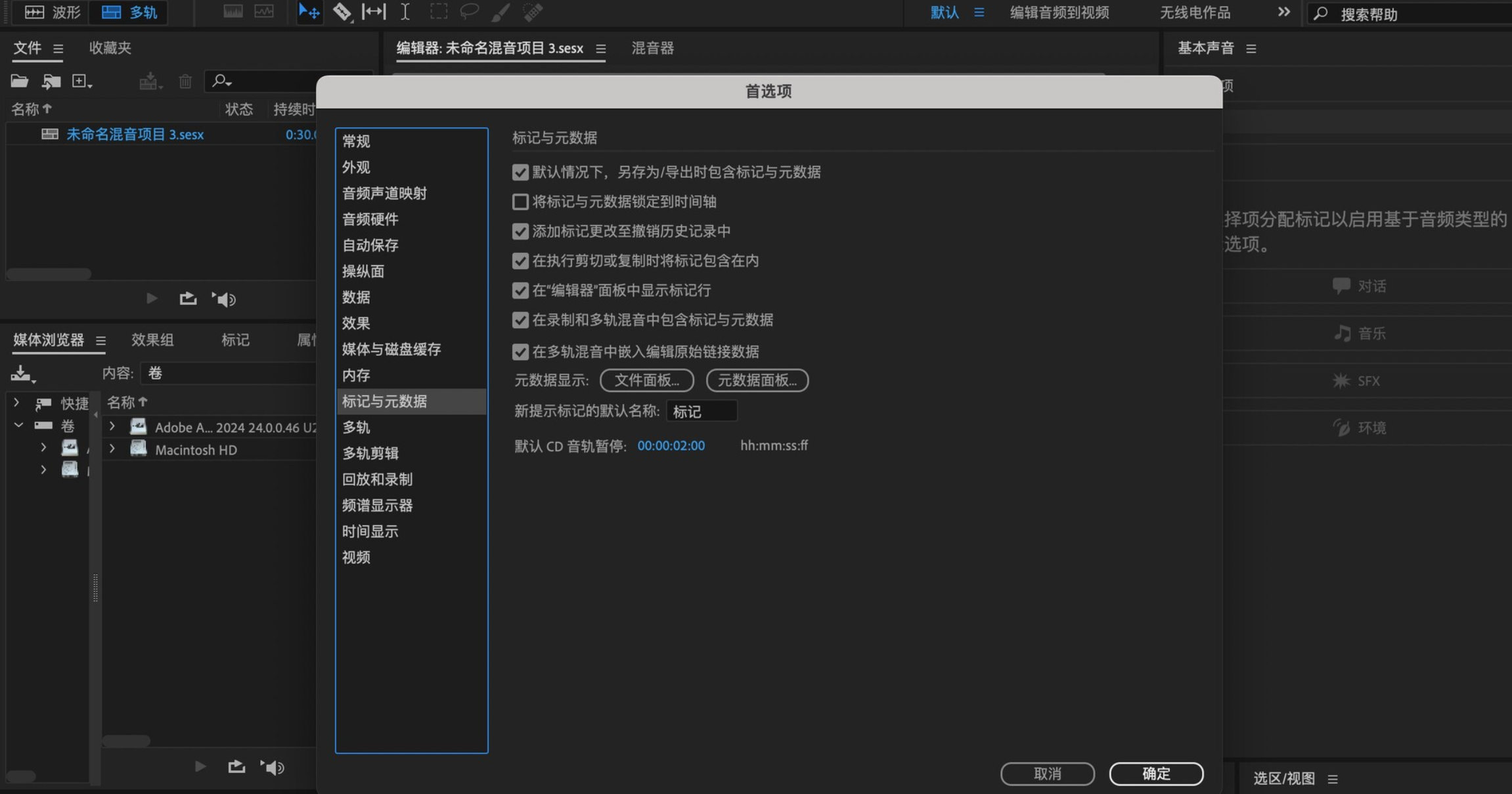This screenshot has height=794, width=1512.
Task: Select the Razor tool in top toolbar
Action: click(342, 12)
